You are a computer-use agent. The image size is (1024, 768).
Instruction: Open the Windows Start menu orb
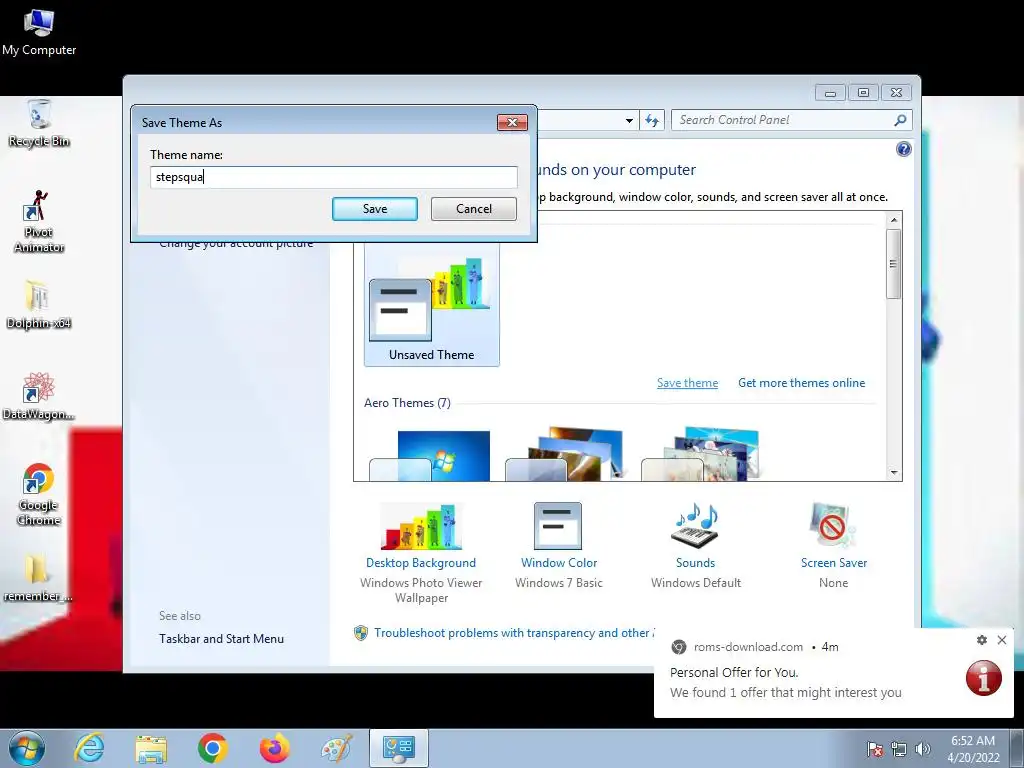click(27, 748)
